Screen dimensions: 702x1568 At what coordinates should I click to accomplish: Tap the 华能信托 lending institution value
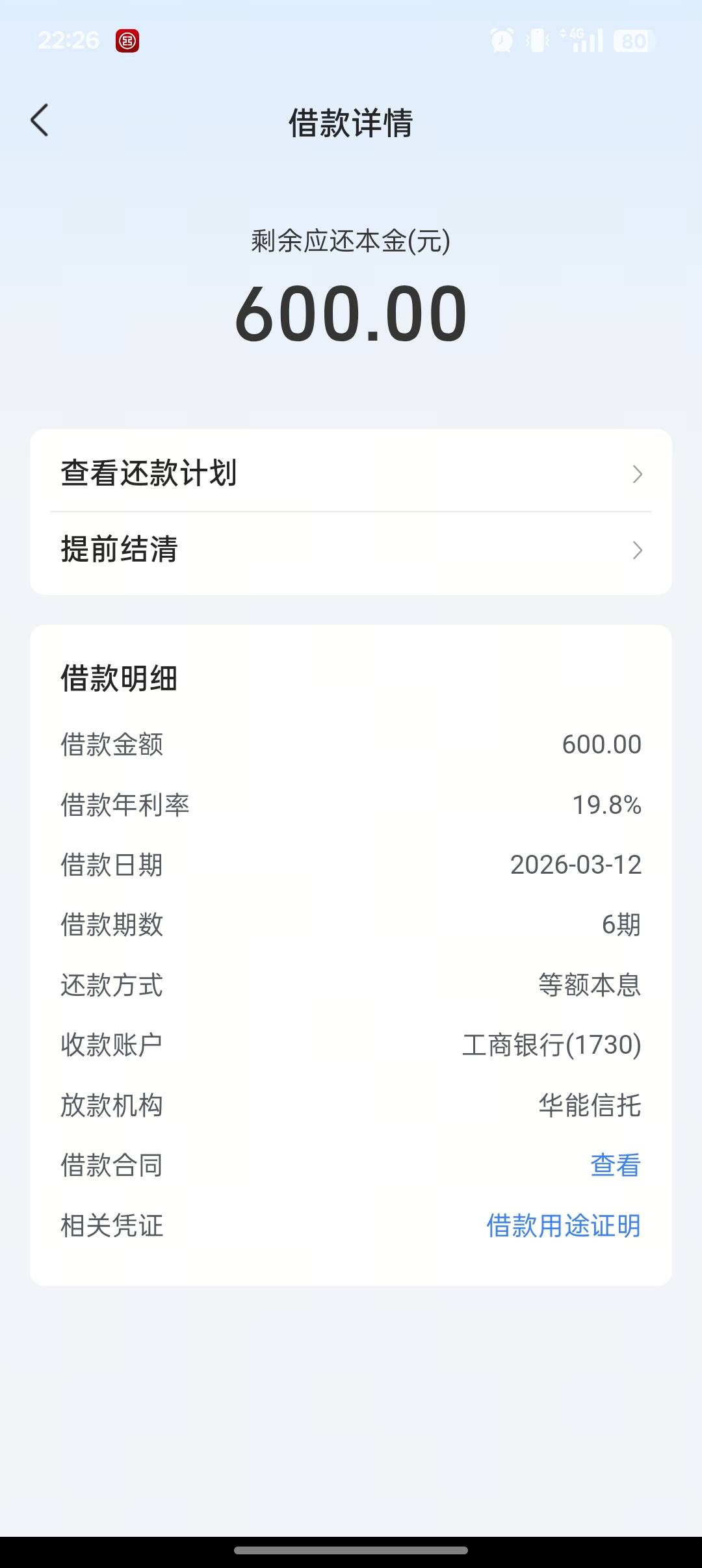point(590,1105)
